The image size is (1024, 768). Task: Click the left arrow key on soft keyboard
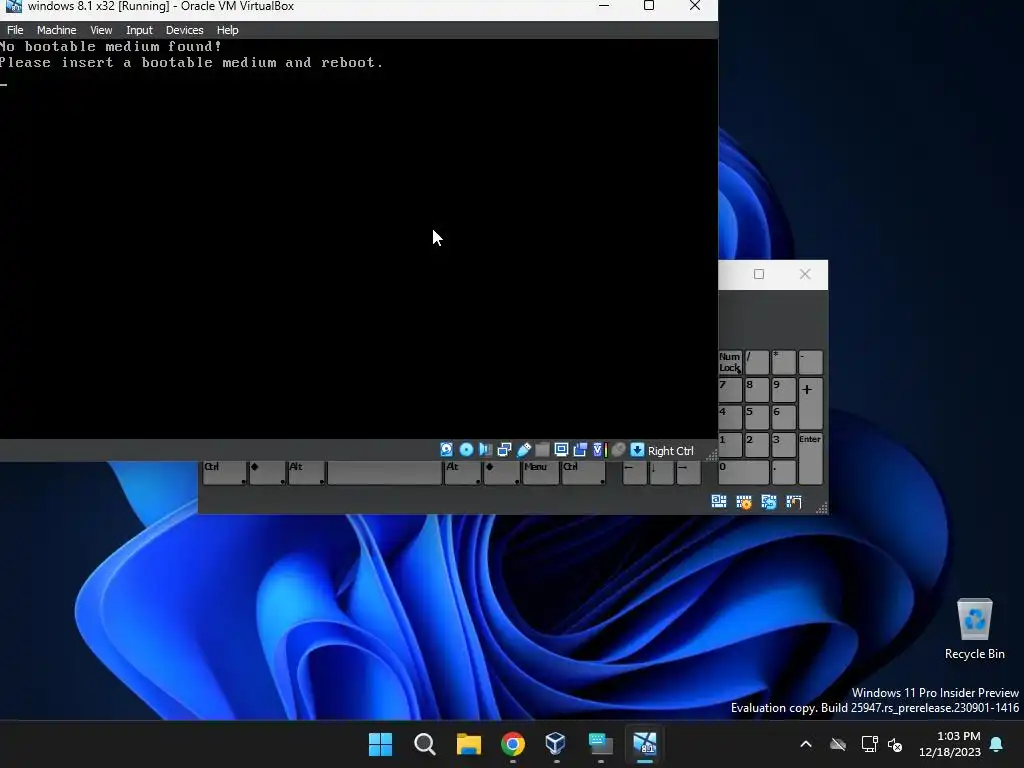[x=635, y=473]
